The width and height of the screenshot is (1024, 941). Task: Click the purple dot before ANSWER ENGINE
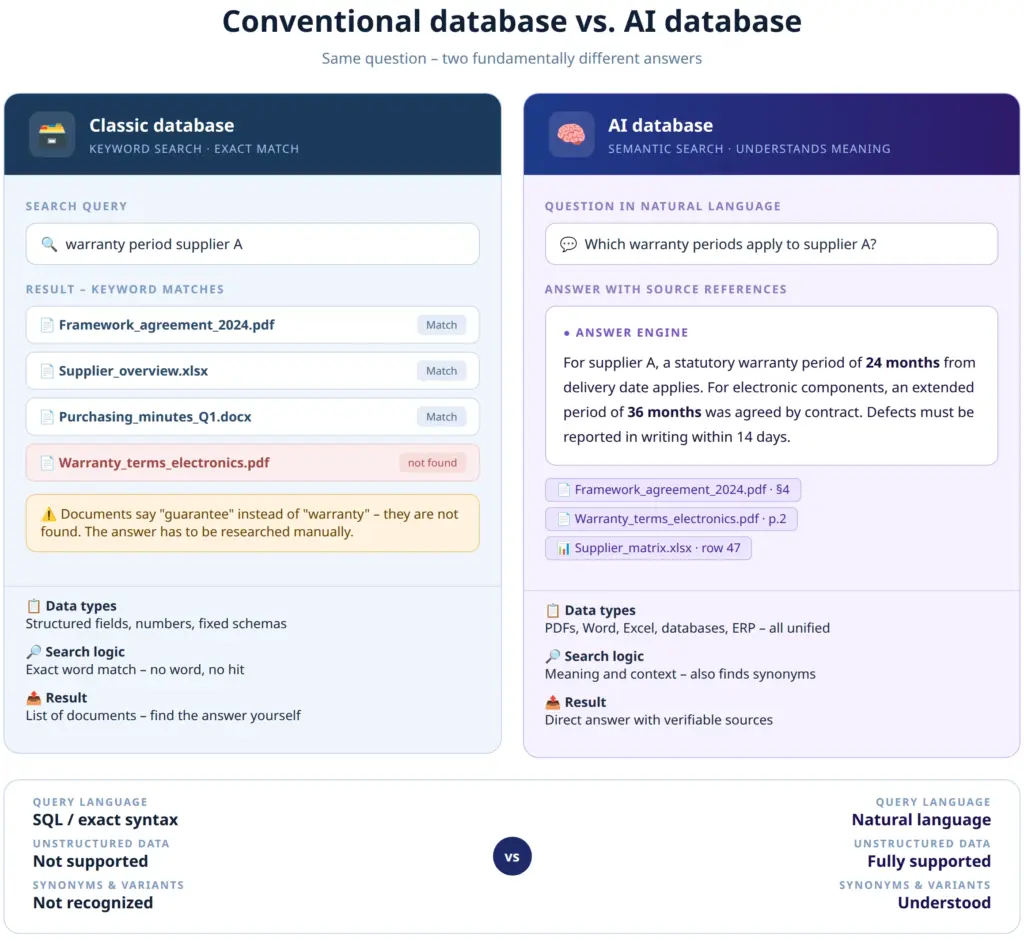point(566,333)
